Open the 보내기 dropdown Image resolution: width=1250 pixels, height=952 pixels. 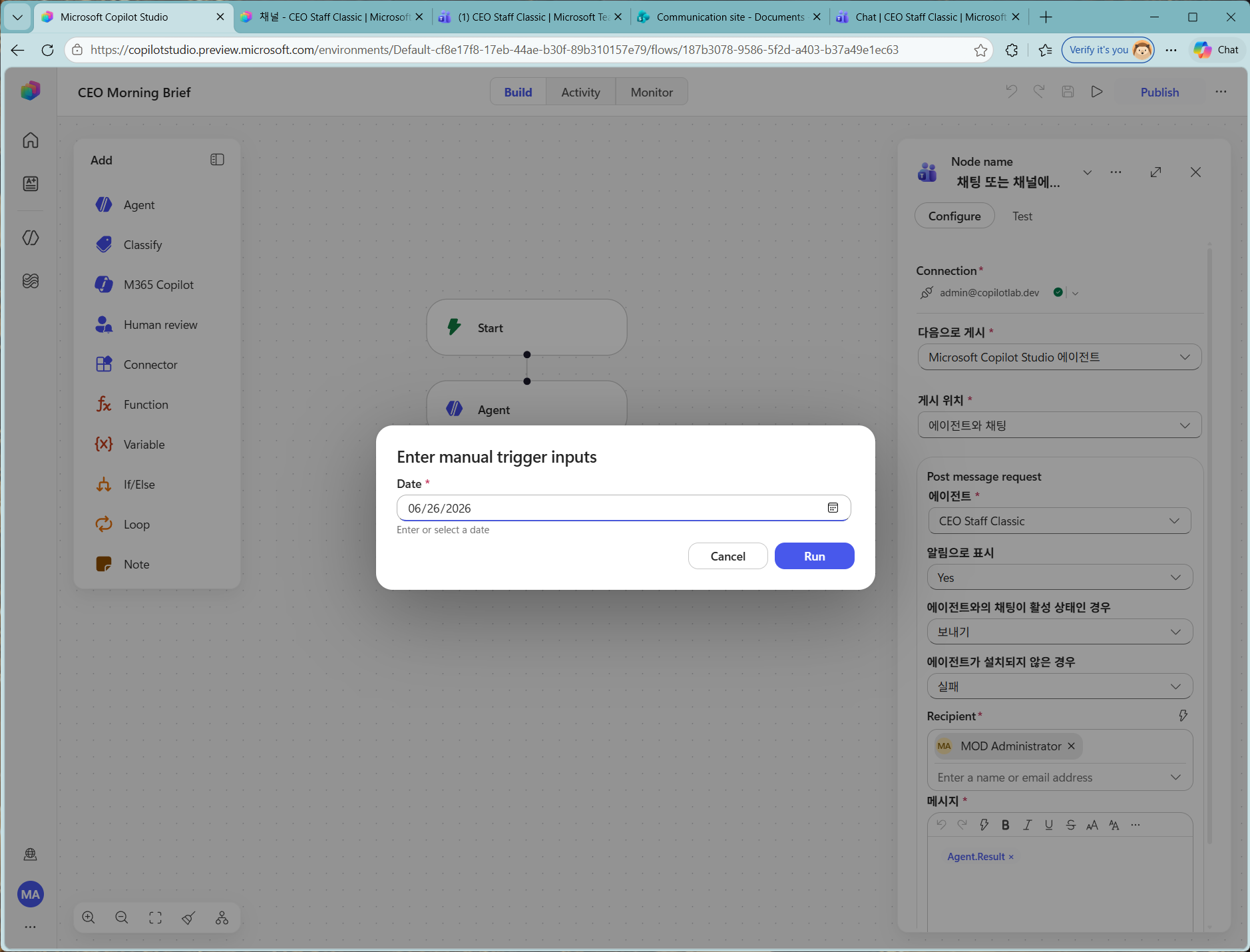pyautogui.click(x=1060, y=632)
